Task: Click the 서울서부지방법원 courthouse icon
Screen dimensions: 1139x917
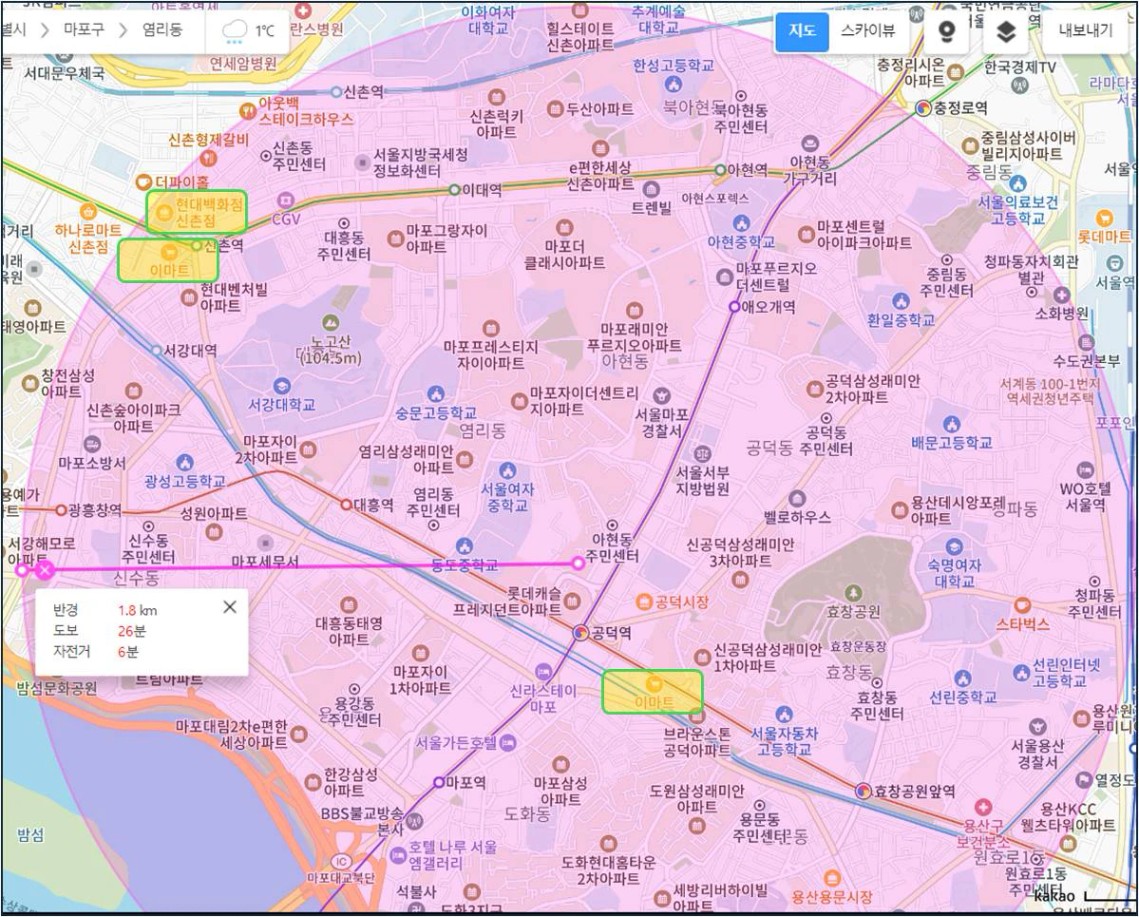Action: [x=702, y=454]
